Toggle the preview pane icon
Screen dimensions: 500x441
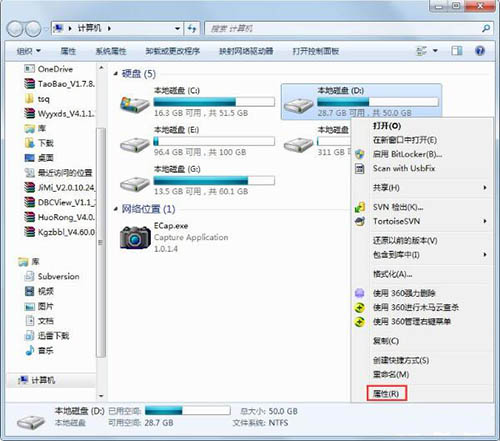(456, 51)
